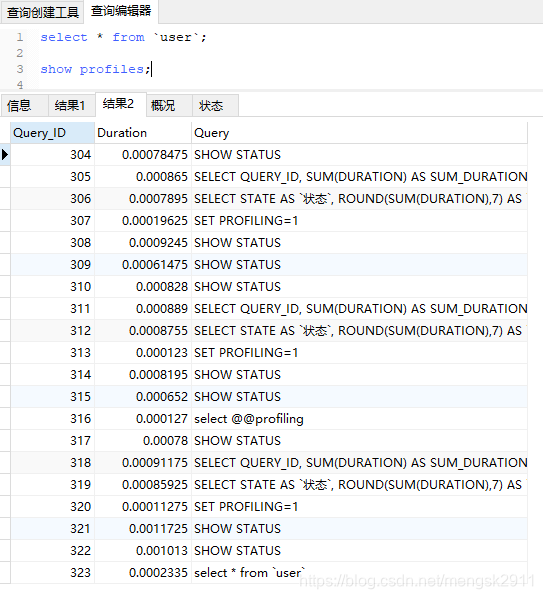Viewport: 543px width, 599px height.
Task: Select Duration cell 0.0008195
Action: tap(143, 375)
